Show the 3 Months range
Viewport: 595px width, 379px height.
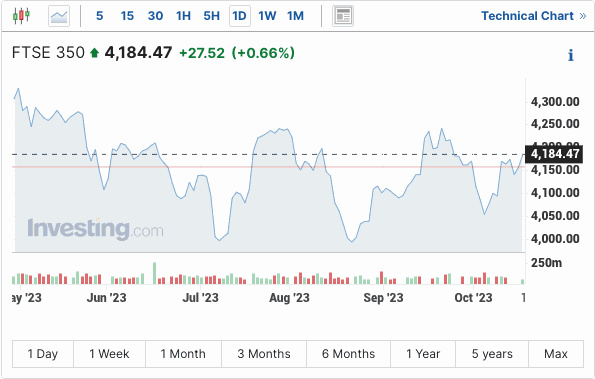click(264, 354)
